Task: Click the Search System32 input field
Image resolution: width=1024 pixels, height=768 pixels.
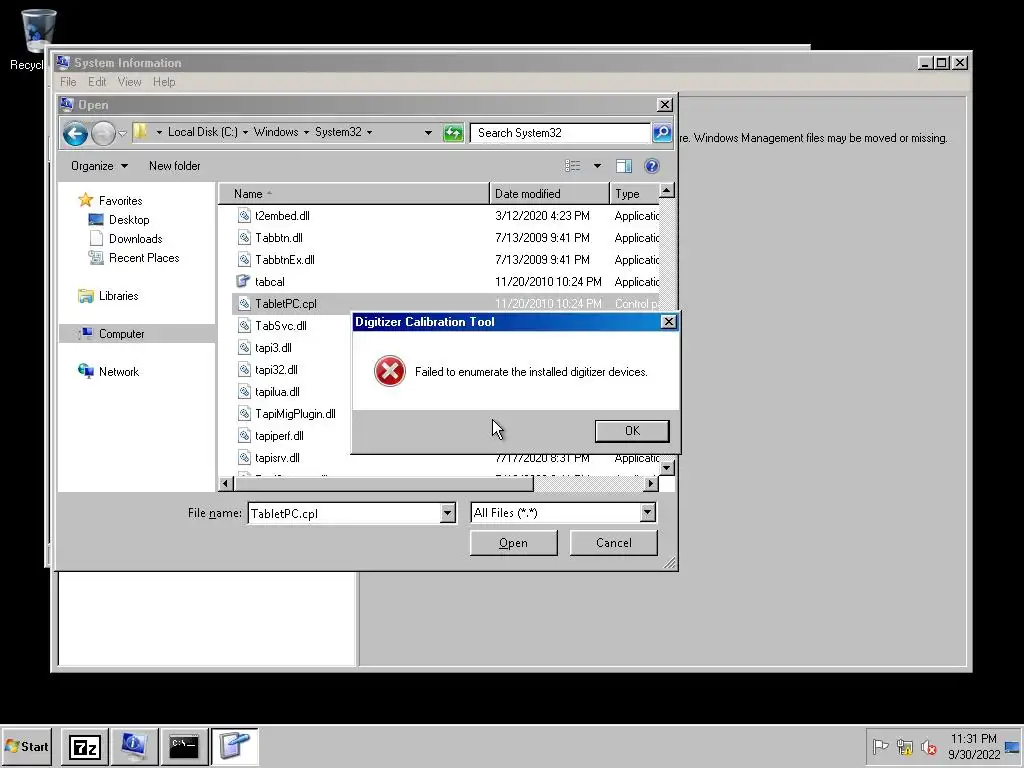Action: [560, 133]
